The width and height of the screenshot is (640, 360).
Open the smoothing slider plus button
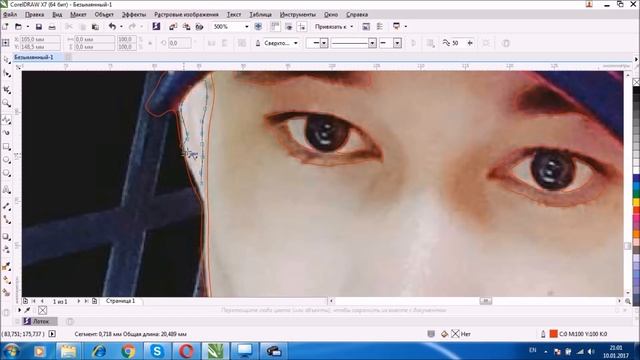[470, 43]
